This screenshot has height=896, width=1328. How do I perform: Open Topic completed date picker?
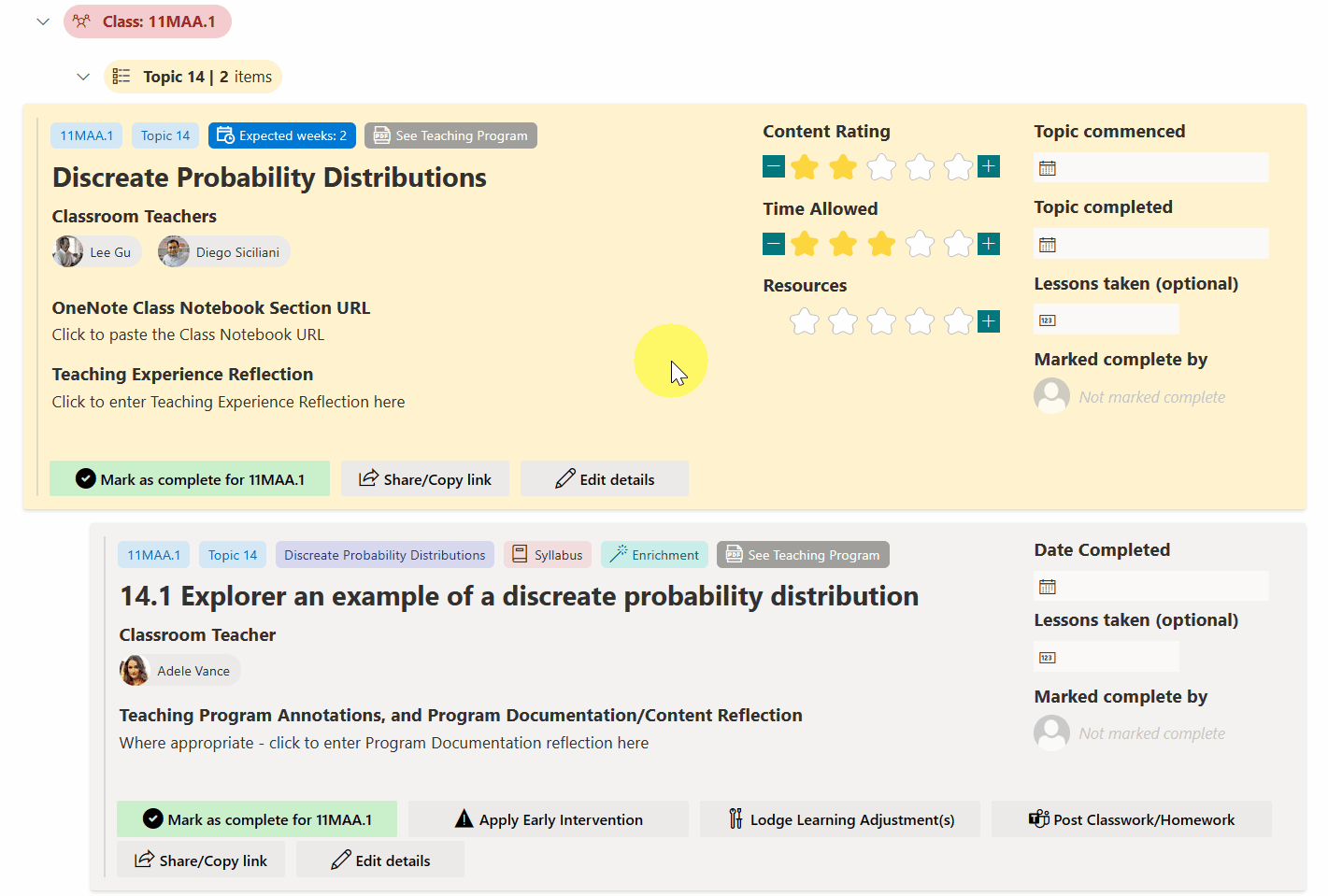tap(1151, 244)
